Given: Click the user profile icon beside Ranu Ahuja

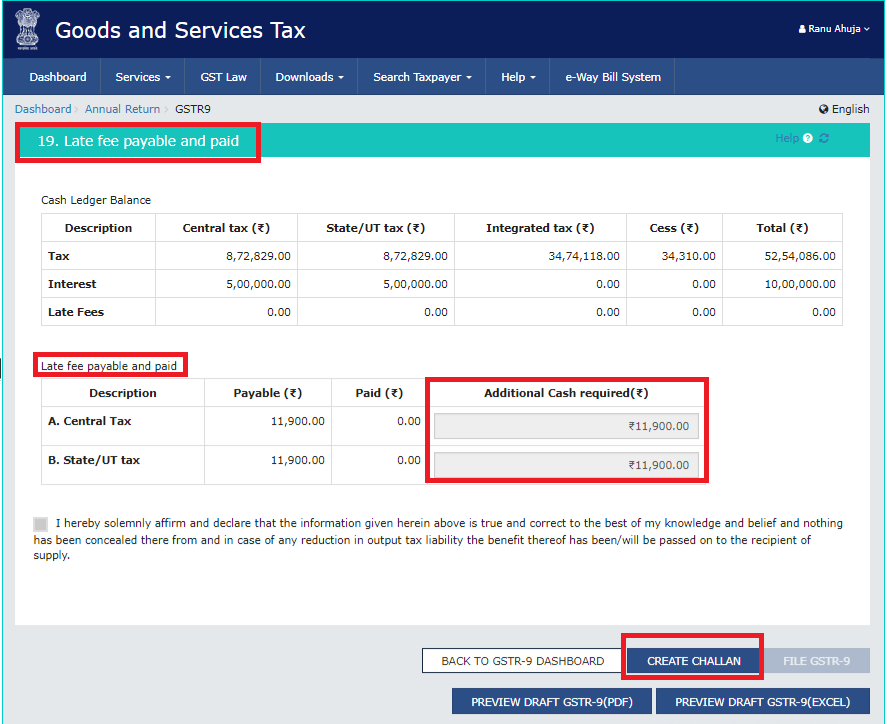Looking at the screenshot, I should click(802, 29).
